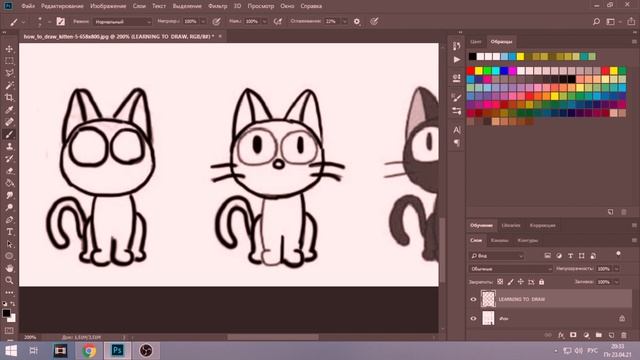640x360 pixels.
Task: Toggle lock transparent pixels
Action: pos(500,282)
